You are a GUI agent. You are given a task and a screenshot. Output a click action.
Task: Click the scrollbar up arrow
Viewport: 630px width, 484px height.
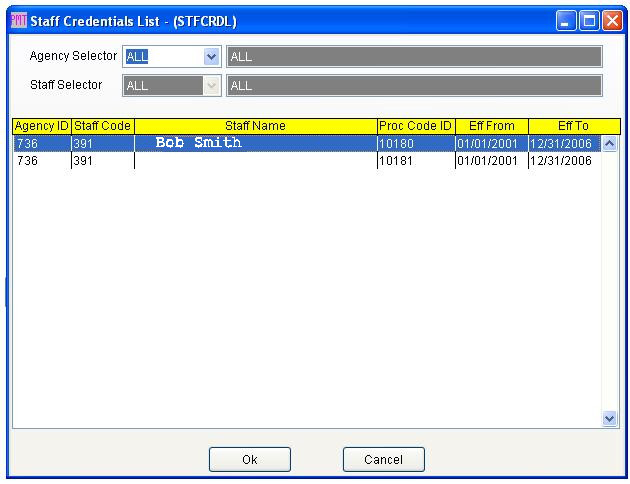tap(610, 144)
